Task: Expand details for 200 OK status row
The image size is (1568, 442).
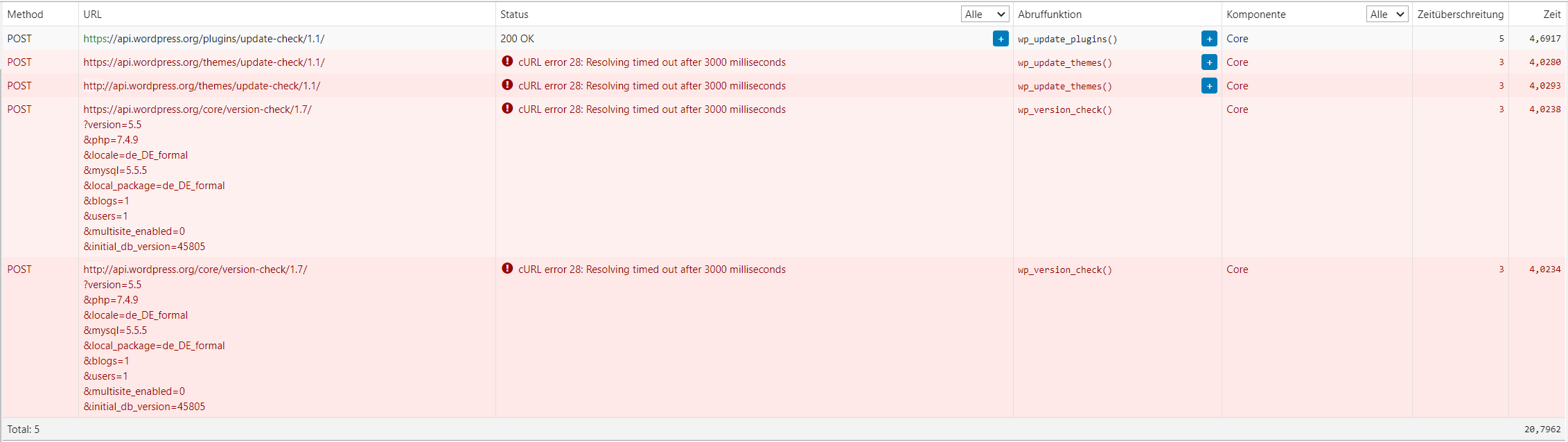Action: pos(1001,39)
